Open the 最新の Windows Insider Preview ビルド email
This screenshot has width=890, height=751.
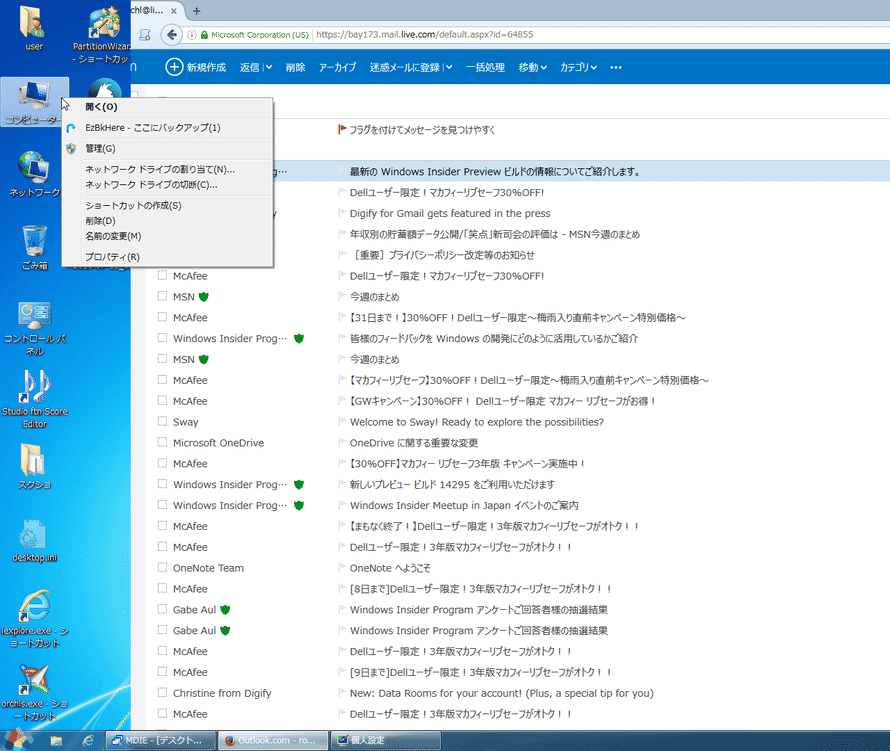coord(495,171)
